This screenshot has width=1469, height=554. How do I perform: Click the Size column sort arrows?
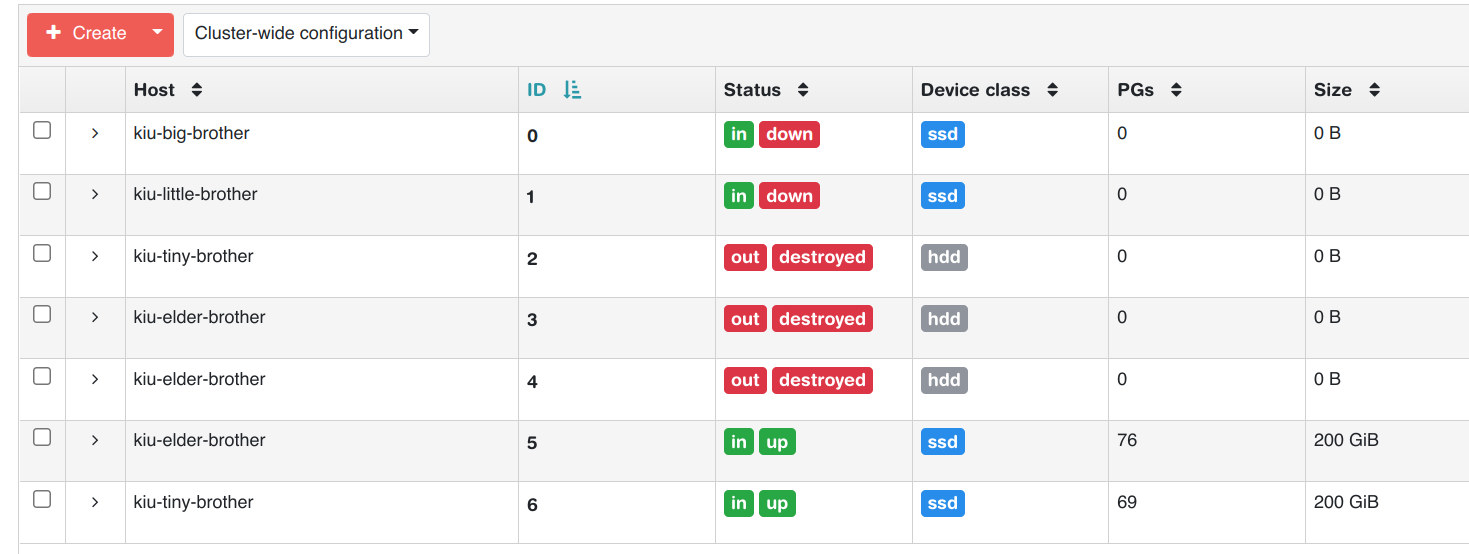(1374, 90)
